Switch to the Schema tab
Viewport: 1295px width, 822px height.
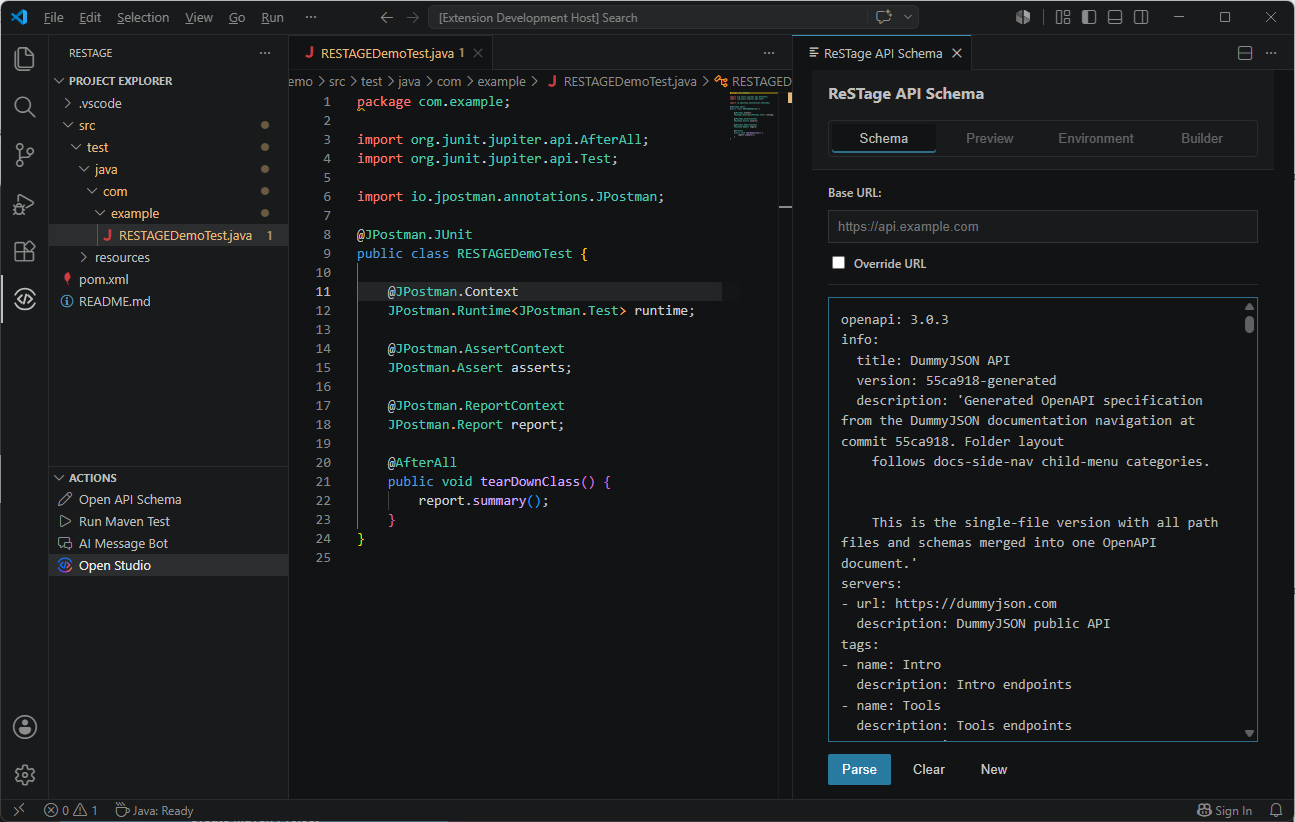[884, 138]
